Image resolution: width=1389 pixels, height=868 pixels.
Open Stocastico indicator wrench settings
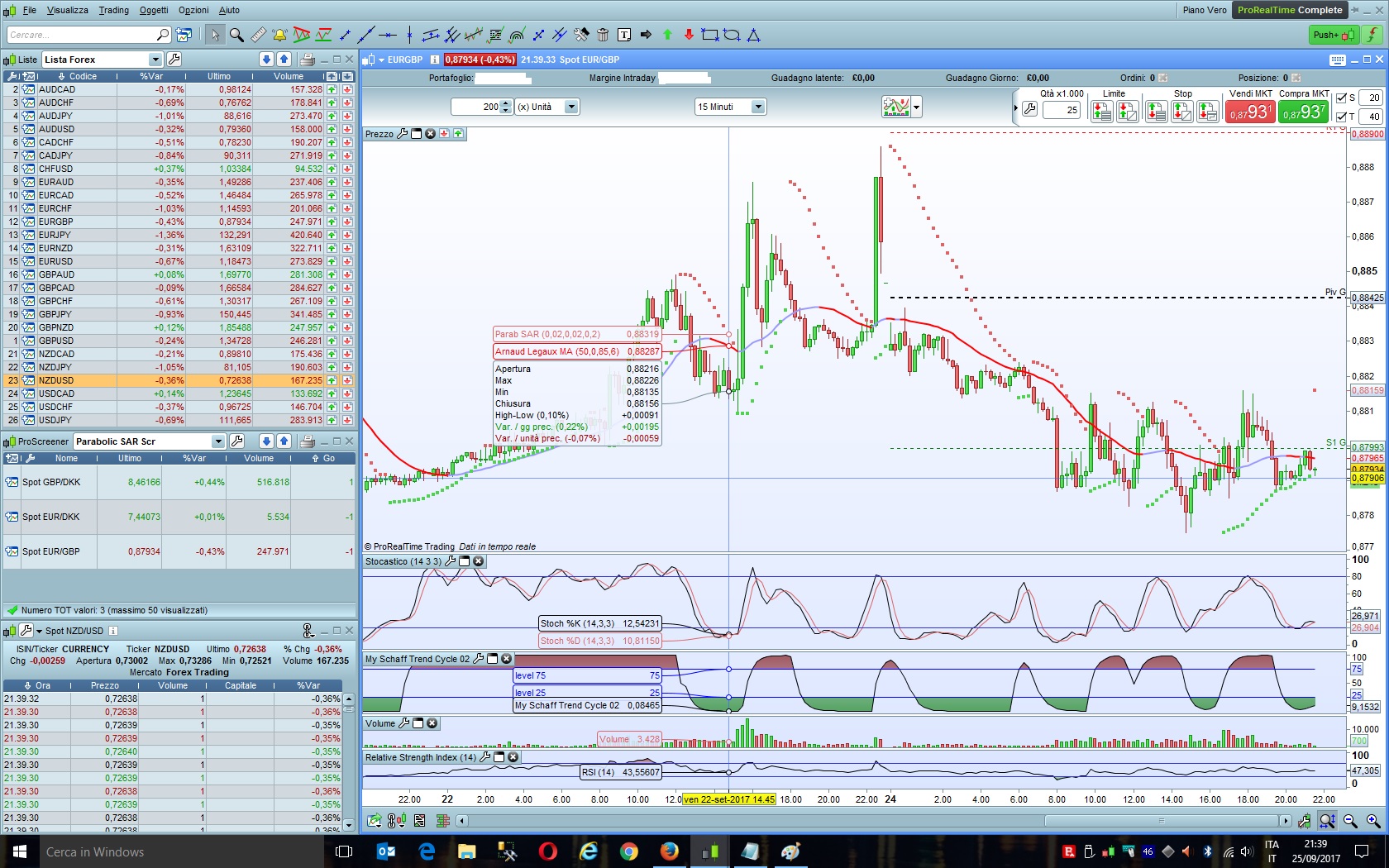point(450,561)
